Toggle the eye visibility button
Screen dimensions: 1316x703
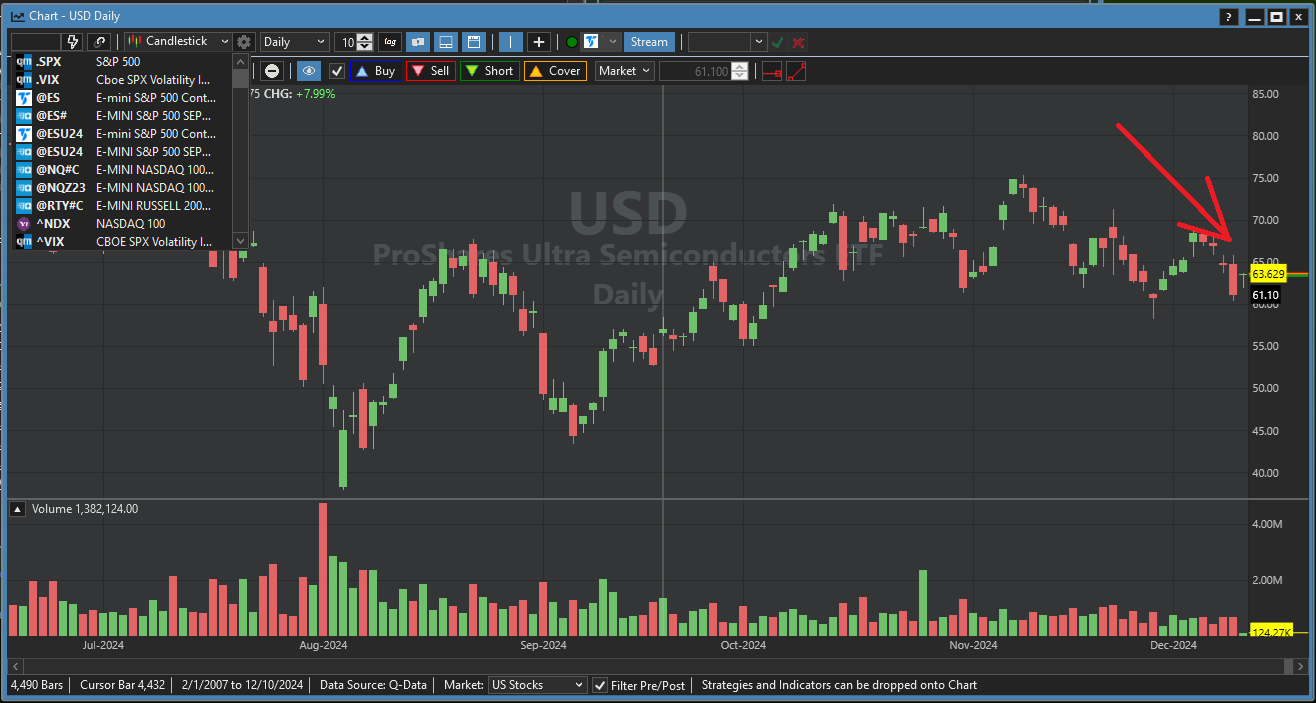click(309, 71)
